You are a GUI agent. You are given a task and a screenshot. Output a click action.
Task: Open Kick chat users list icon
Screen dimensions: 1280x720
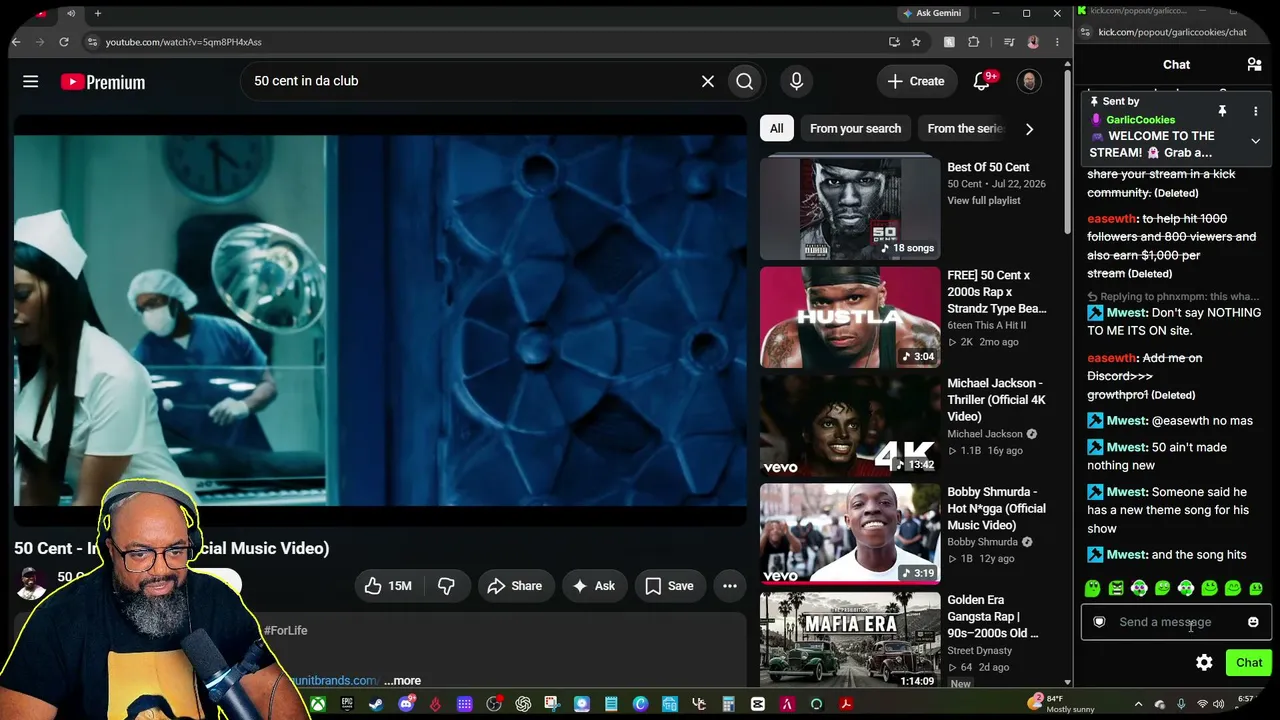1254,65
